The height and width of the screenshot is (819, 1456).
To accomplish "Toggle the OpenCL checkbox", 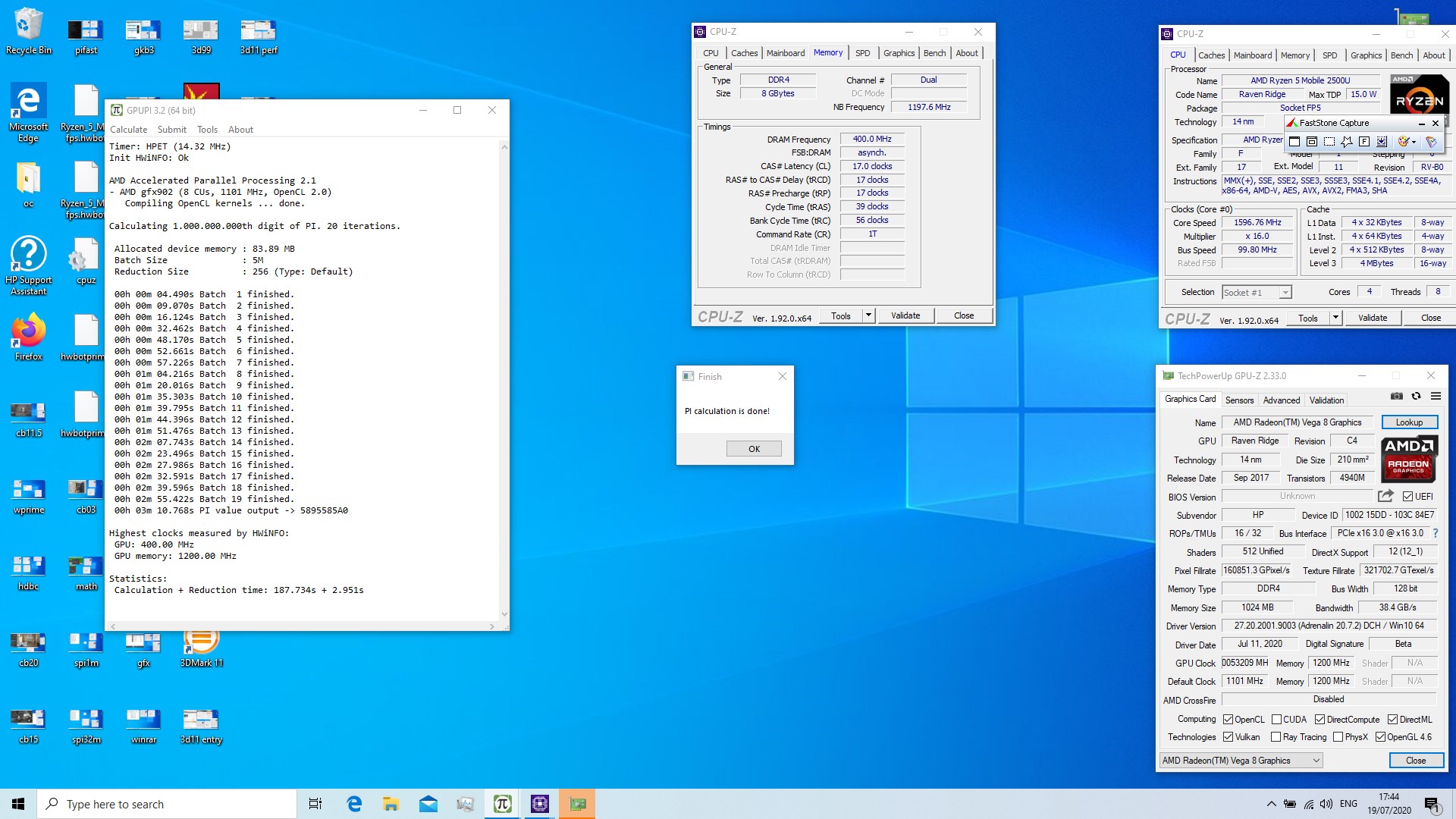I will click(1228, 720).
